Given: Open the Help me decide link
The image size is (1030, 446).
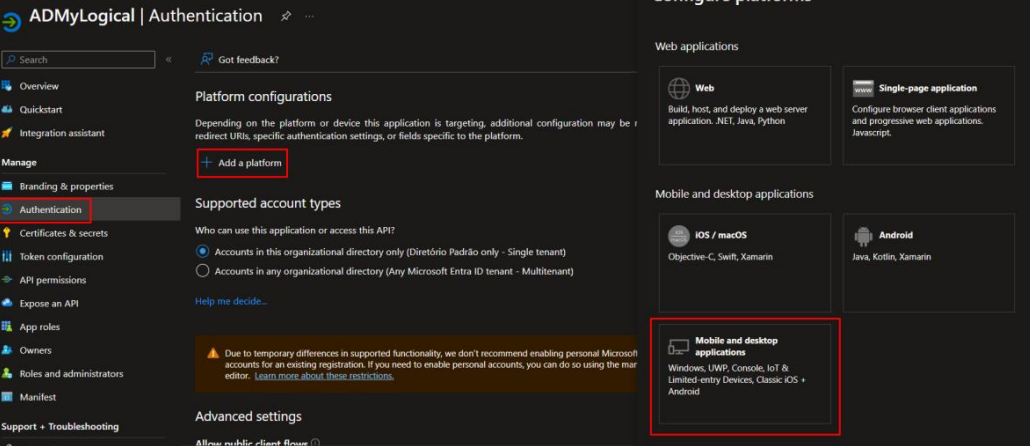Looking at the screenshot, I should (x=231, y=301).
